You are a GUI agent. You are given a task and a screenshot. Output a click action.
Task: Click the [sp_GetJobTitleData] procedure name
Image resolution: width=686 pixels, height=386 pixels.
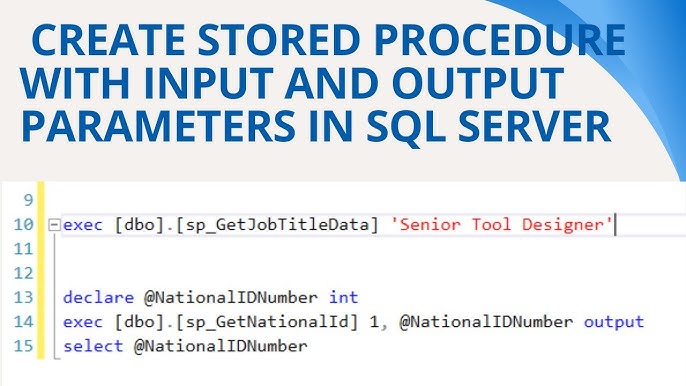[277, 225]
